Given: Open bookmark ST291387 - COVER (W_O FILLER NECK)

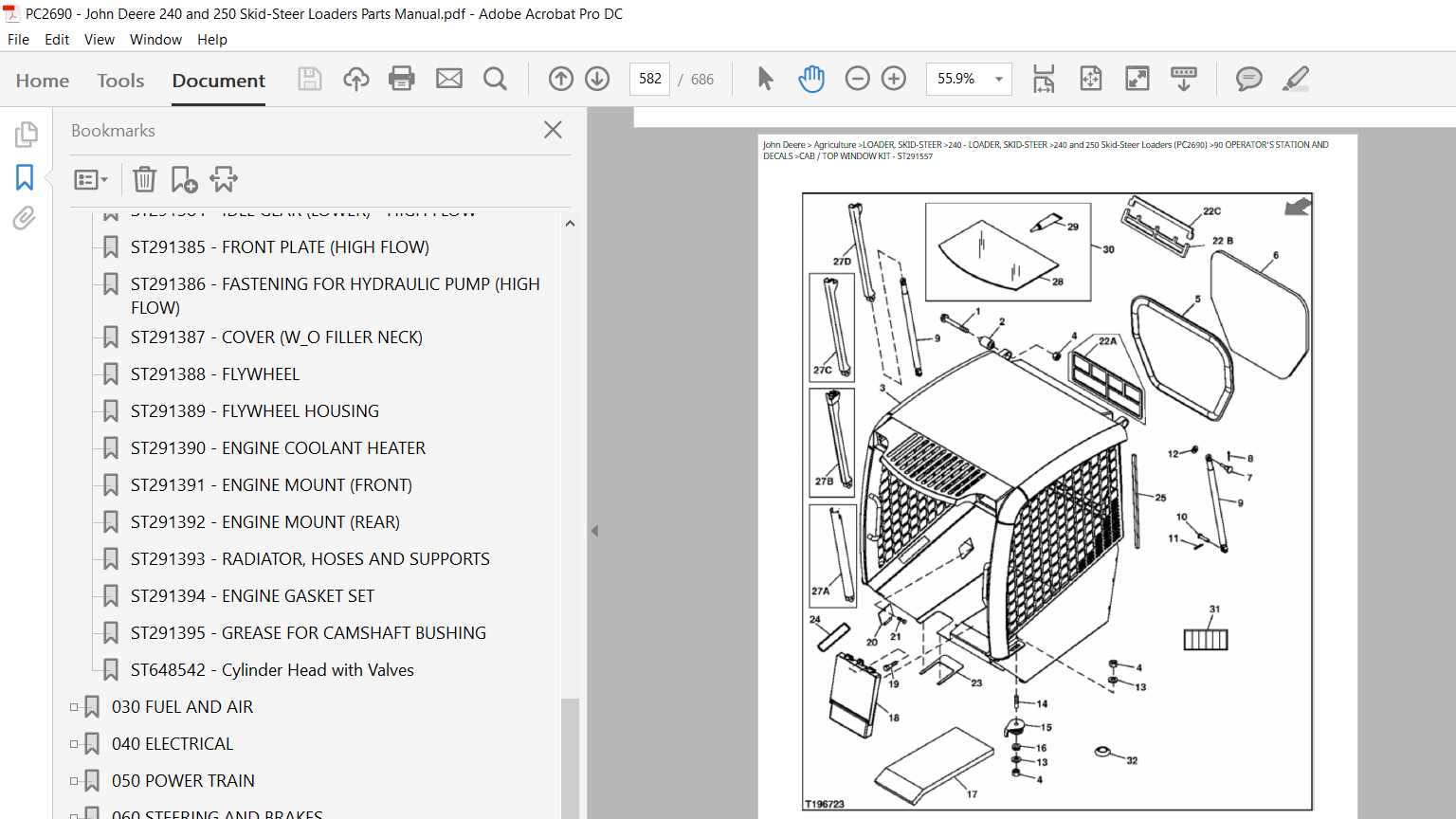Looking at the screenshot, I should [277, 337].
